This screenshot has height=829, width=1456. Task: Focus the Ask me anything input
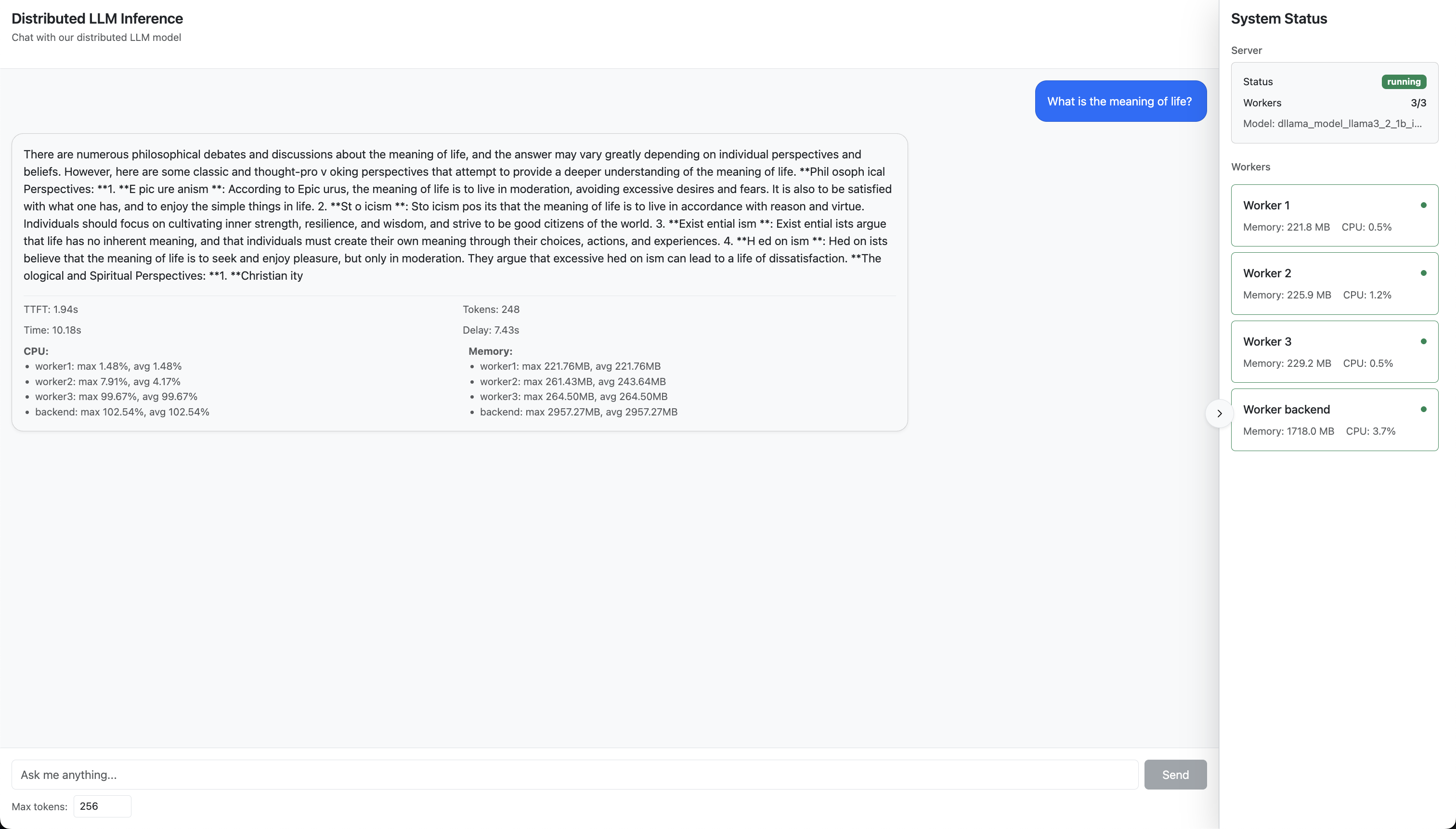(574, 774)
